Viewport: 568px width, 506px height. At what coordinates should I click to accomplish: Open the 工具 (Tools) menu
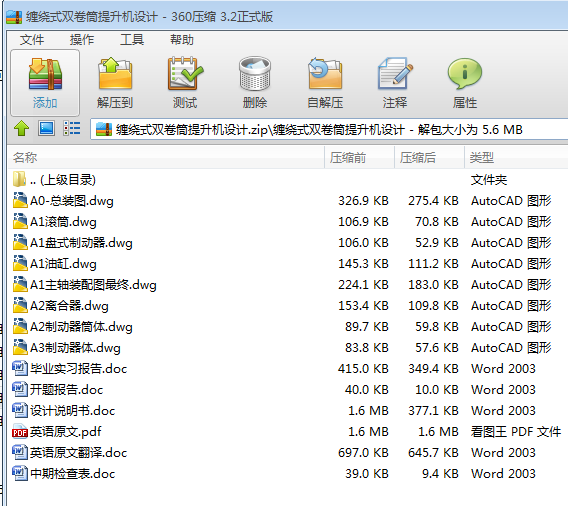[x=132, y=39]
